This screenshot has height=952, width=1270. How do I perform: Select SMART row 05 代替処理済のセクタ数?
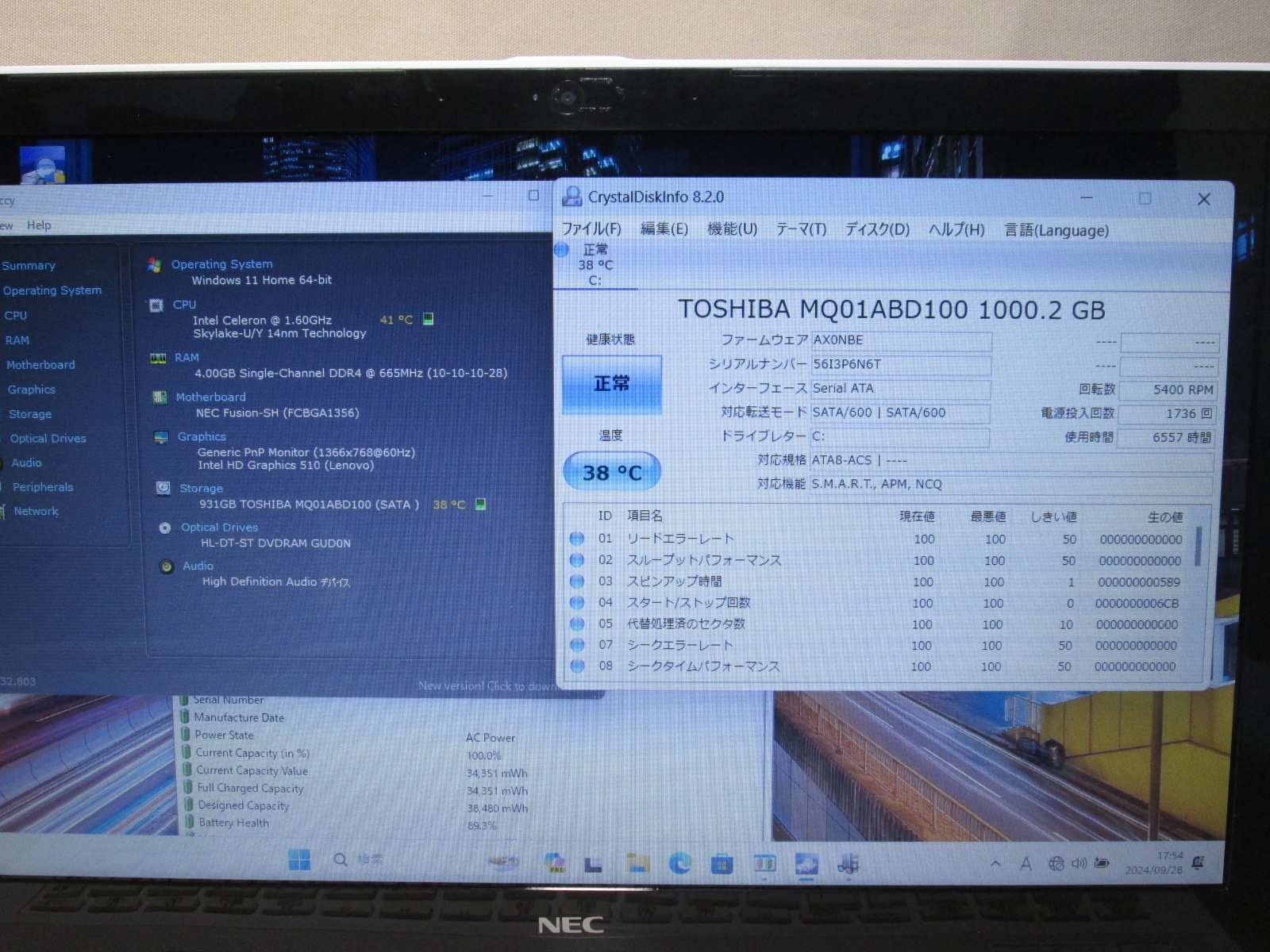pyautogui.click(x=879, y=624)
